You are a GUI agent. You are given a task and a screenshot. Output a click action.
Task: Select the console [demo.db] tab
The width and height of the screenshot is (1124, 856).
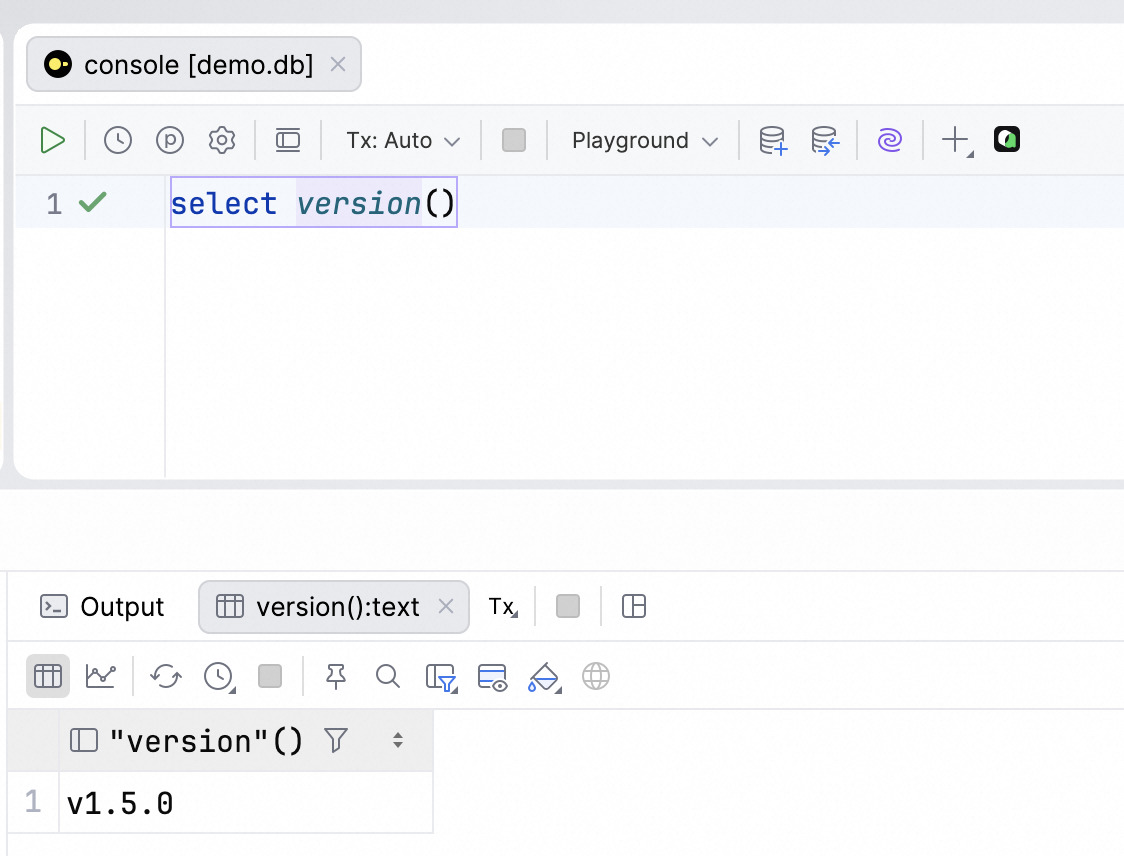tap(194, 65)
